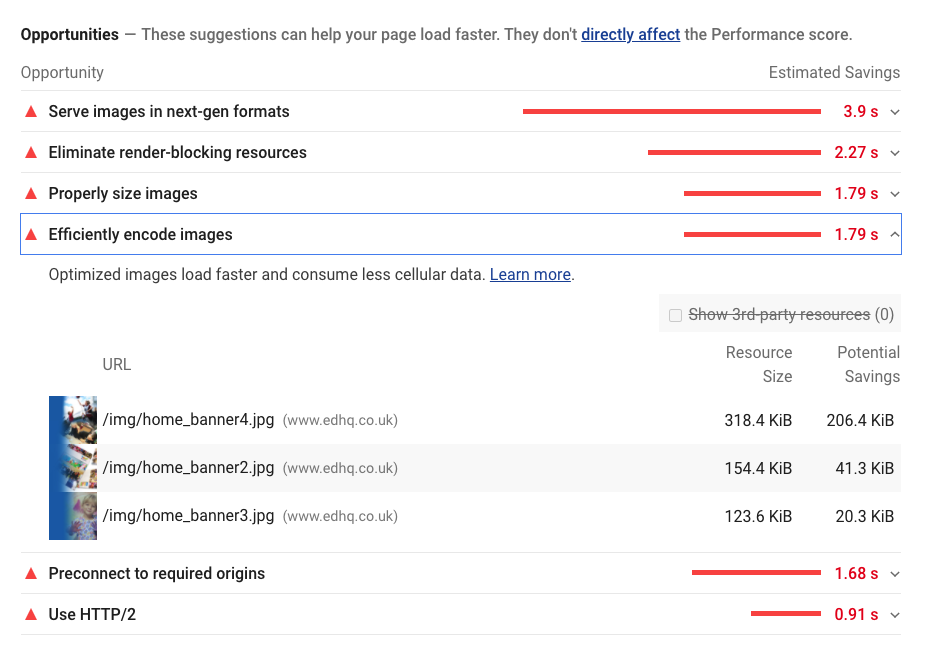Click the home_banner4.jpg thumbnail image
Screen dimensions: 927x659
click(x=73, y=420)
